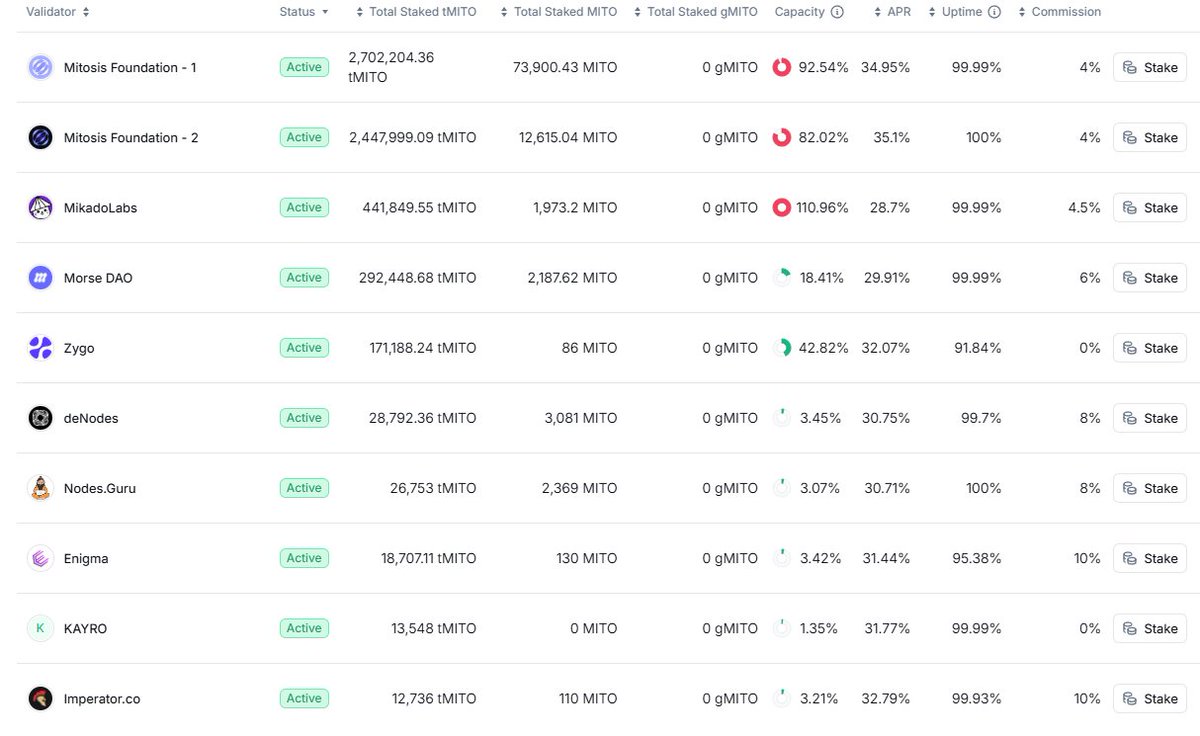Click the 13,548 tMITO value
Screen dimensions: 1200x736
point(434,628)
